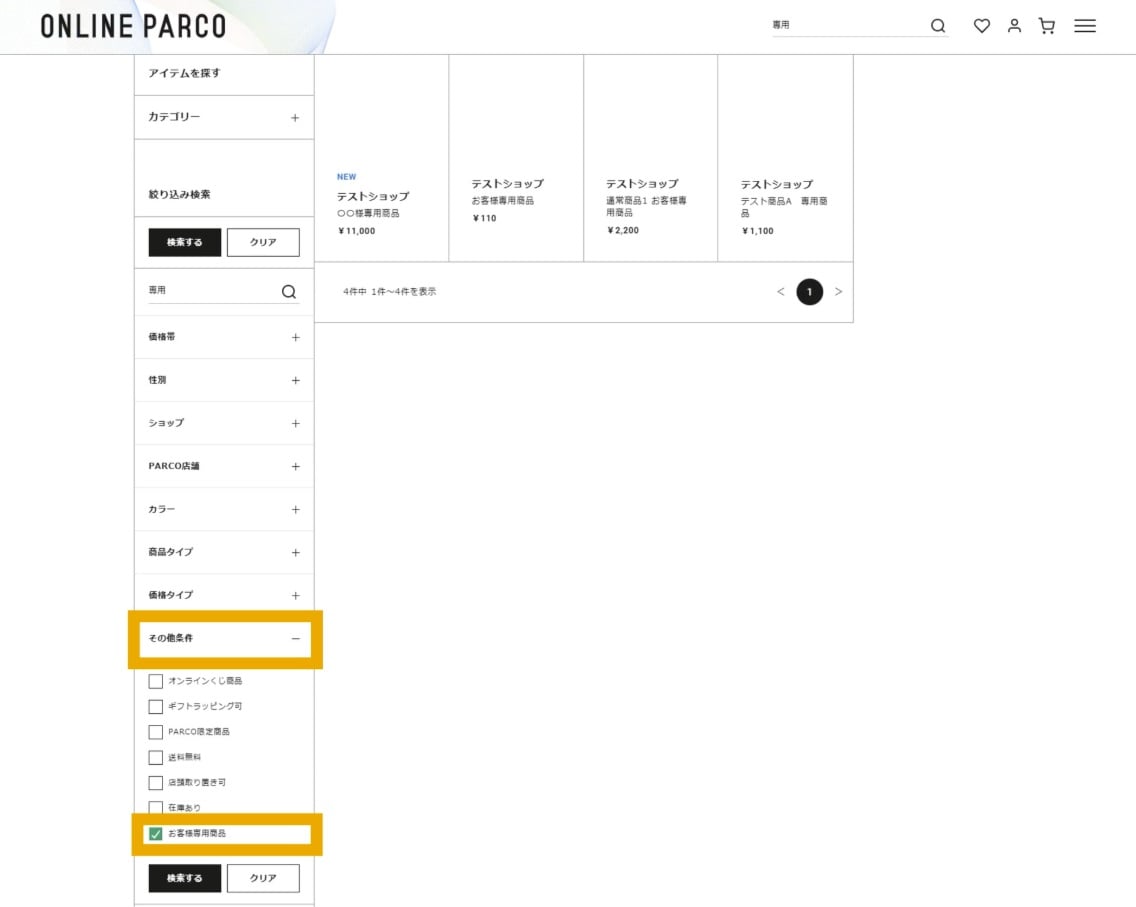Expand the 価格帯 filter

[295, 338]
